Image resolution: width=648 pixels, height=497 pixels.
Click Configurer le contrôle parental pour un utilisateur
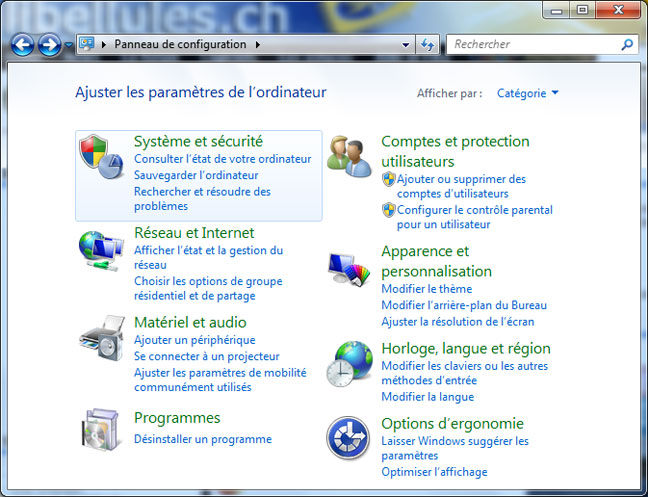coord(475,217)
